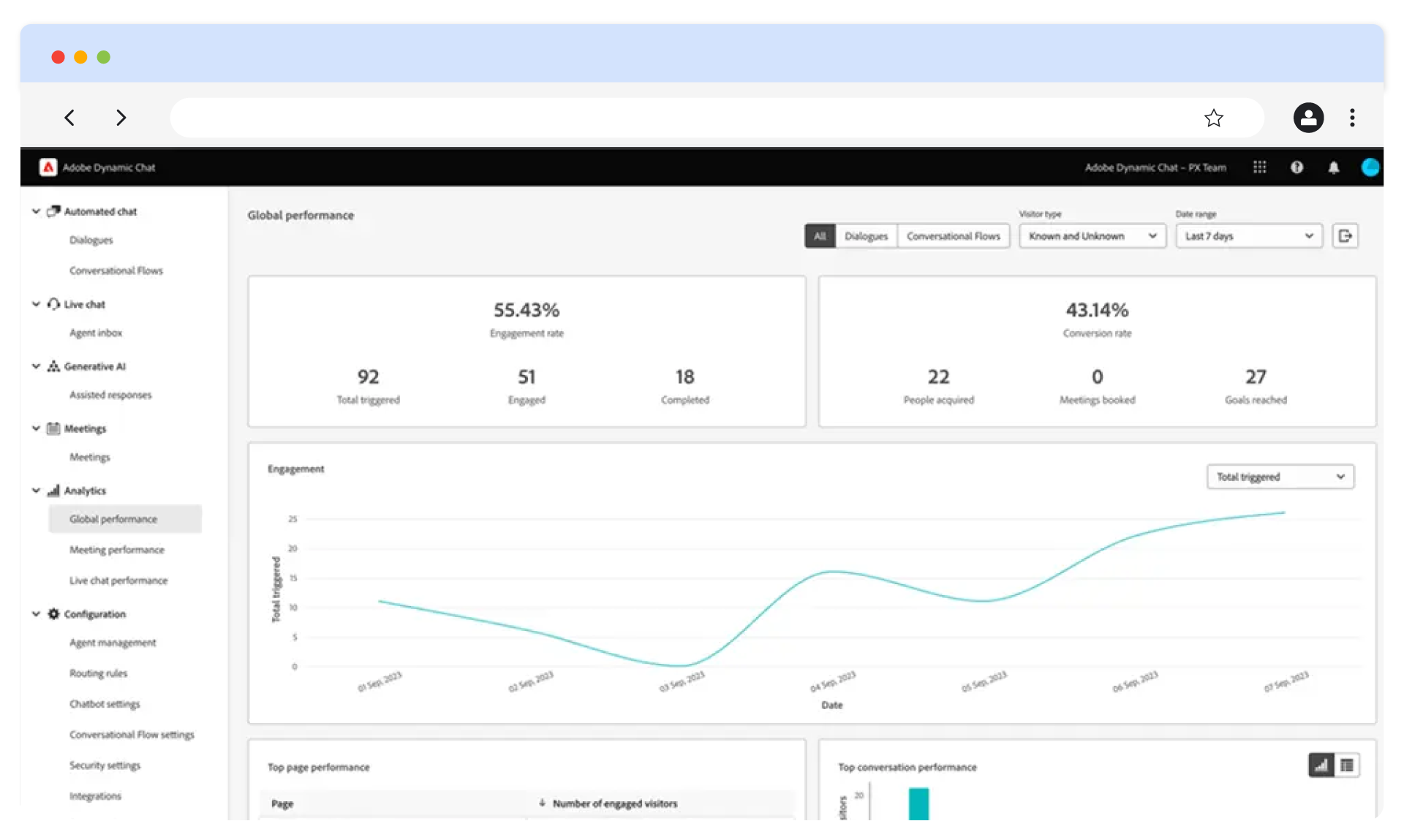Bookmark page with star icon

pyautogui.click(x=1214, y=118)
